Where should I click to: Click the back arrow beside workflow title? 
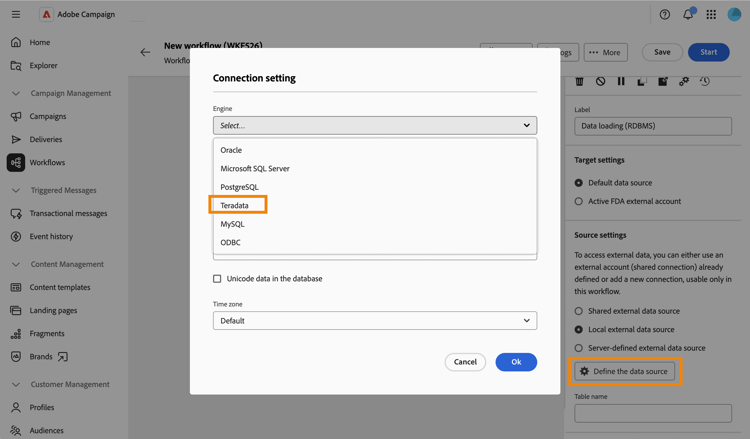[x=145, y=52]
